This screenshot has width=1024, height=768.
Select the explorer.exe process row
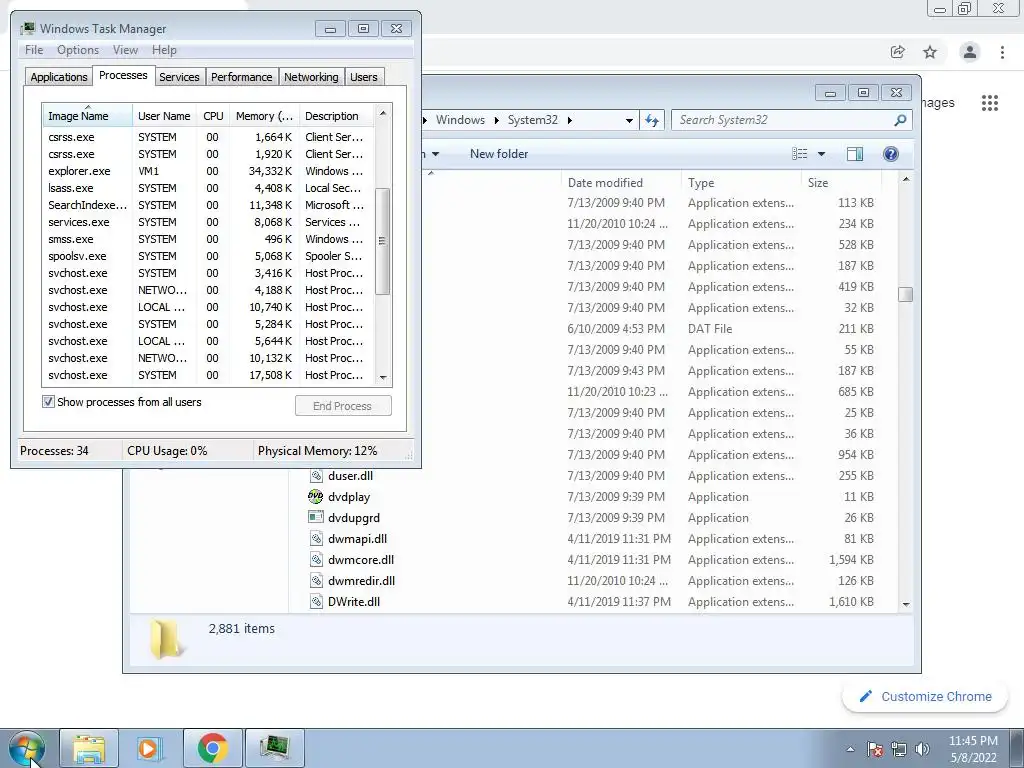coord(208,171)
